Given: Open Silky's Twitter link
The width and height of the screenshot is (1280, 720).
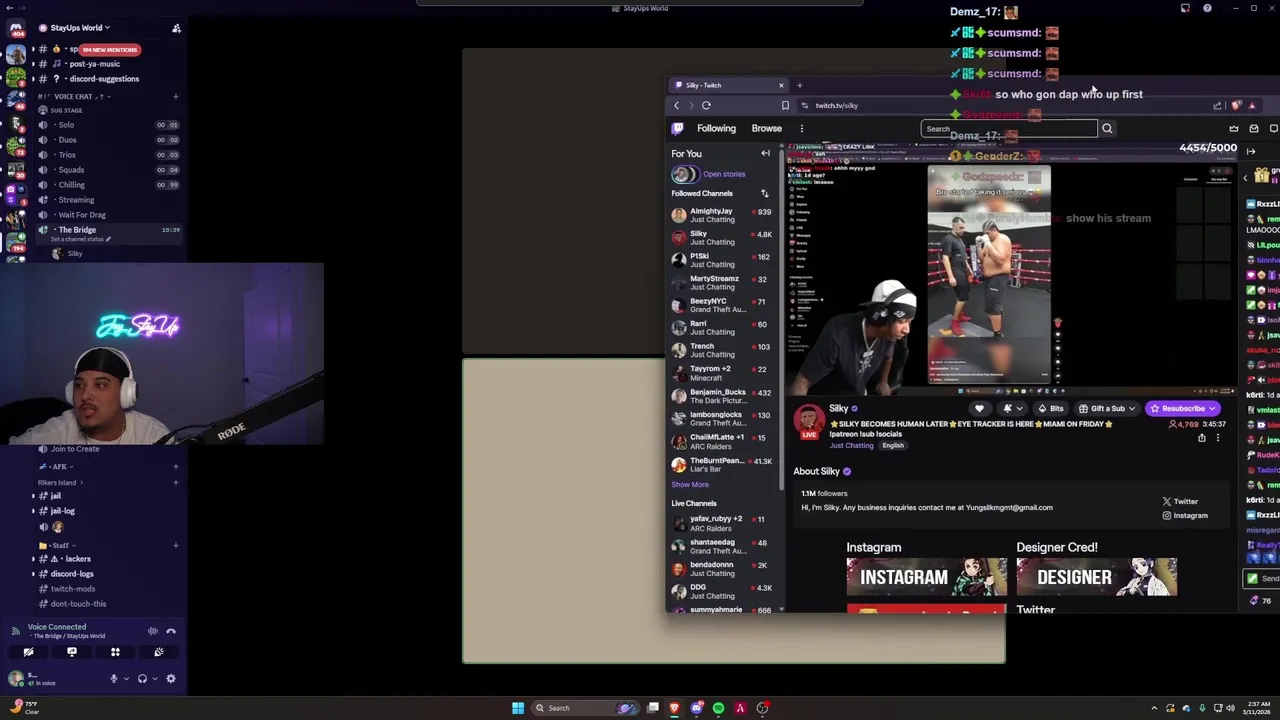Looking at the screenshot, I should [x=1180, y=502].
